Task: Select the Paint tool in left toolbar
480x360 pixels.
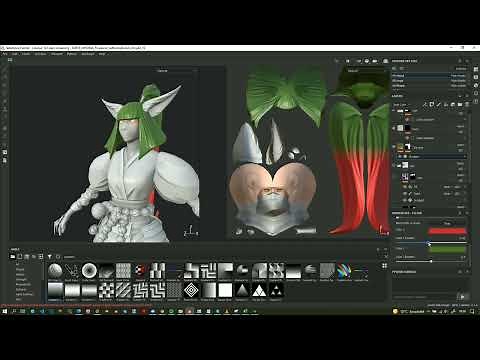Action: 4,69
